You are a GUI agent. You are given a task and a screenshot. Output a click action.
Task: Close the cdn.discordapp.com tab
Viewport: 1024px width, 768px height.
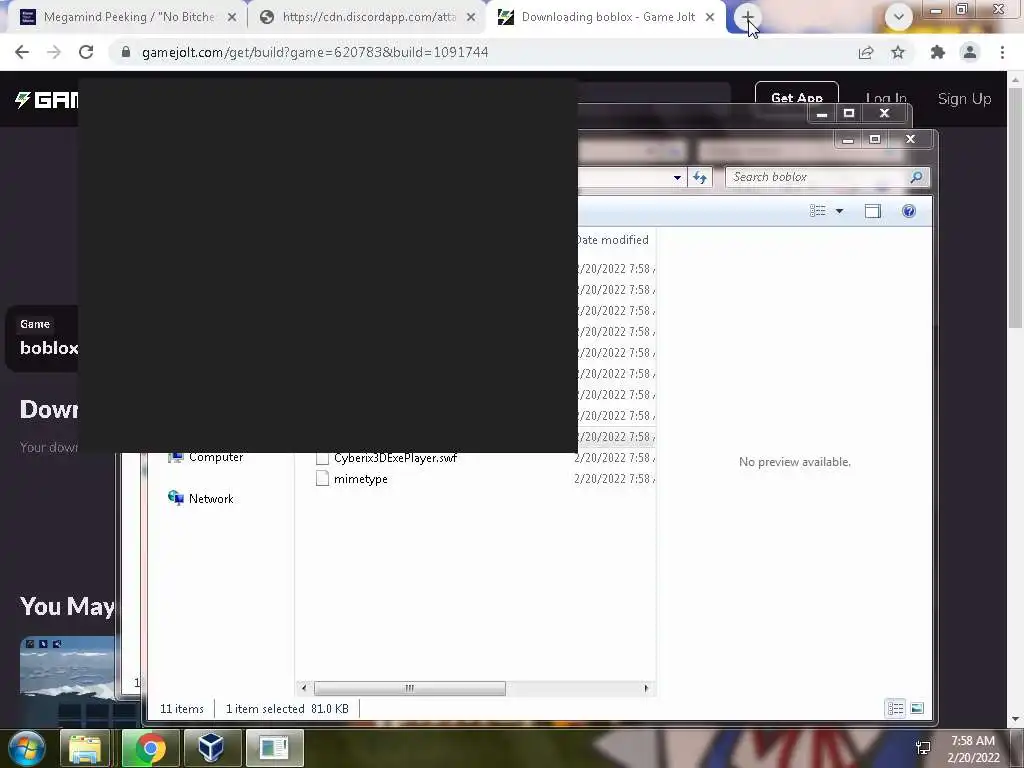[x=471, y=18]
